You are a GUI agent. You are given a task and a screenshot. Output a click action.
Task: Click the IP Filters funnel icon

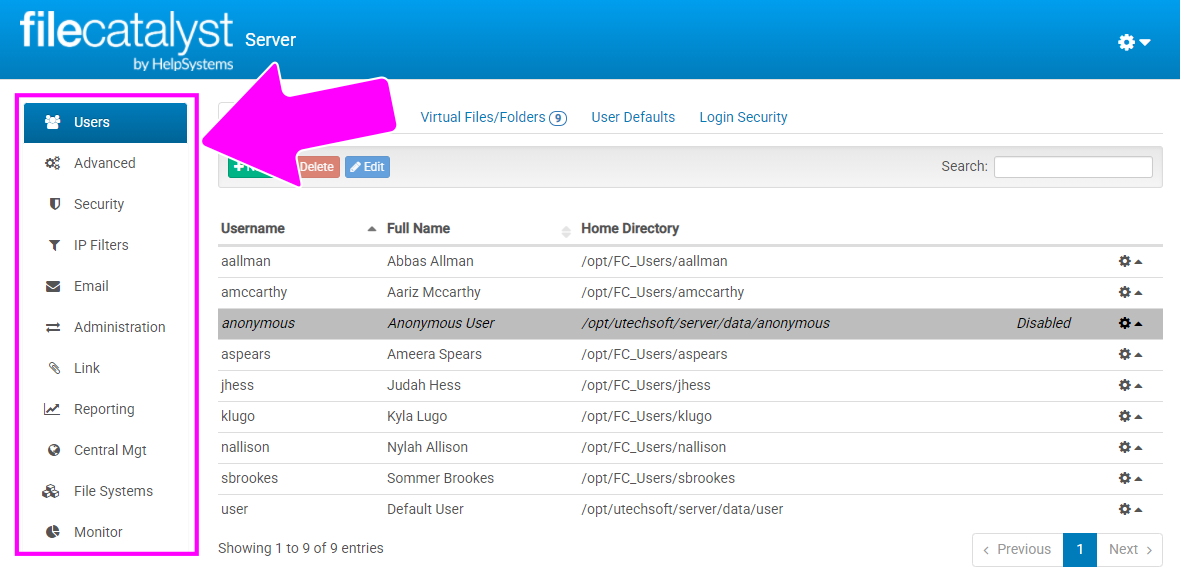pos(53,245)
